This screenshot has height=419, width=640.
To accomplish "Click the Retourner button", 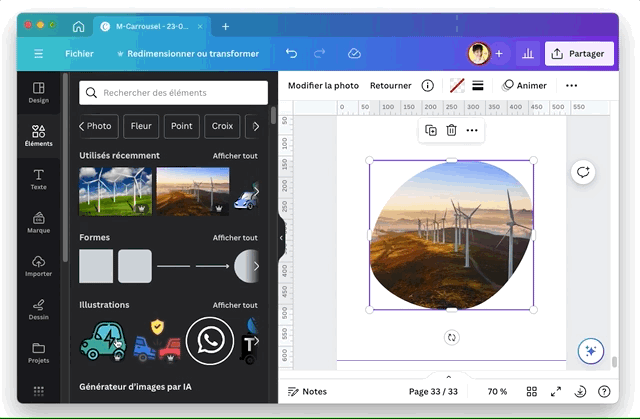I will (391, 86).
